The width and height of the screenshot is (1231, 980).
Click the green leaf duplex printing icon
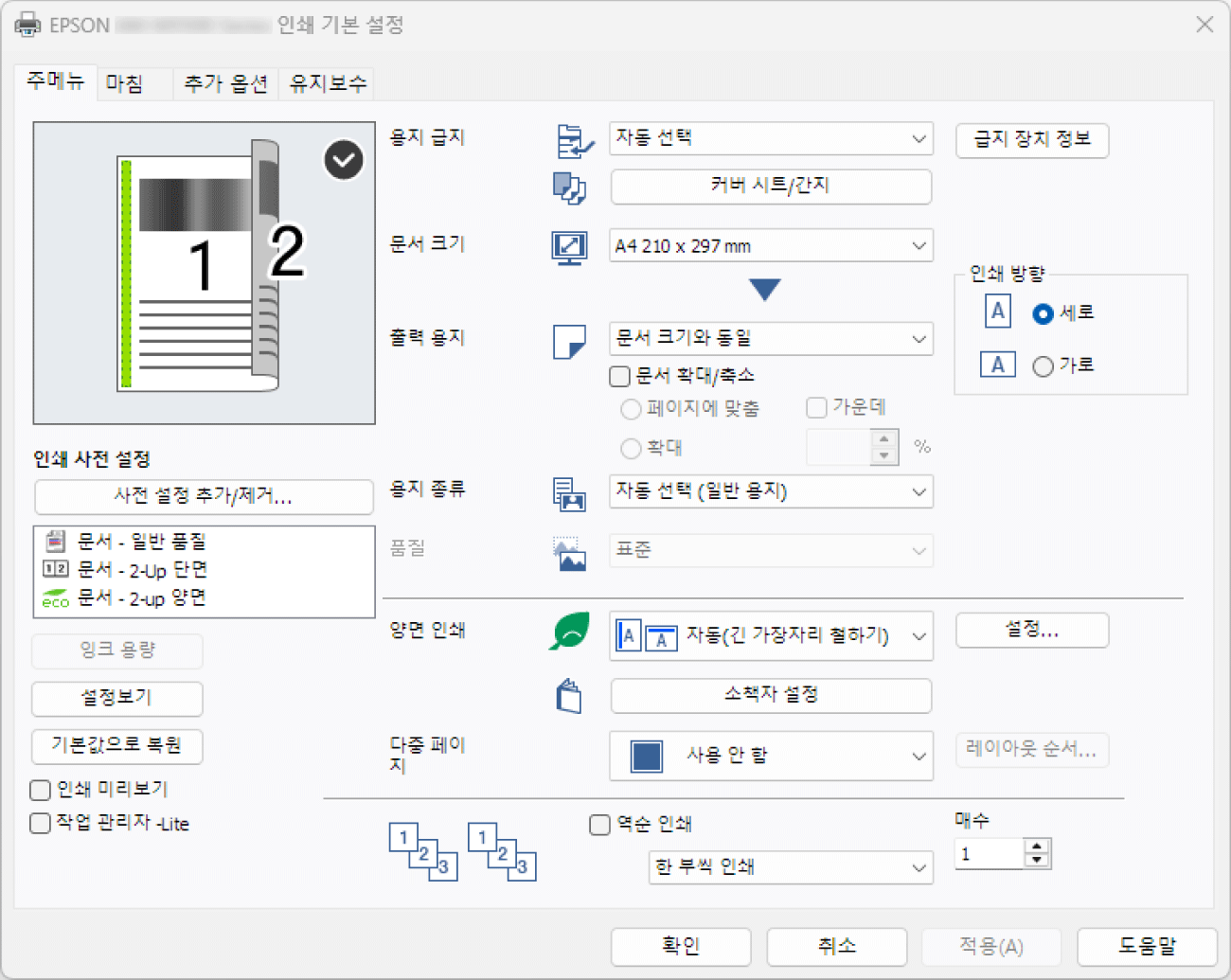click(x=569, y=632)
